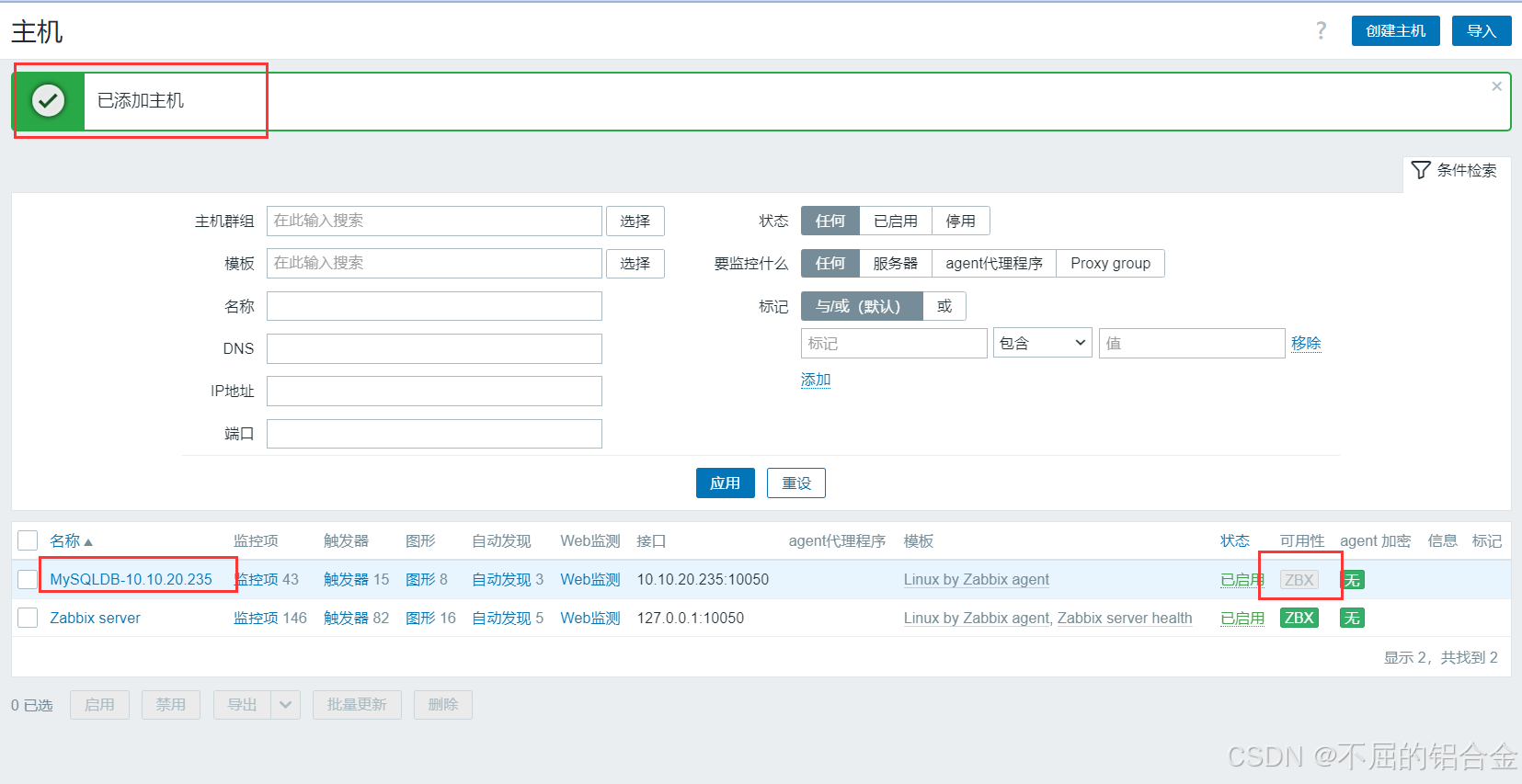This screenshot has height=784, width=1522.
Task: Click 无 encryption badge for Zabbix server
Action: [1352, 618]
